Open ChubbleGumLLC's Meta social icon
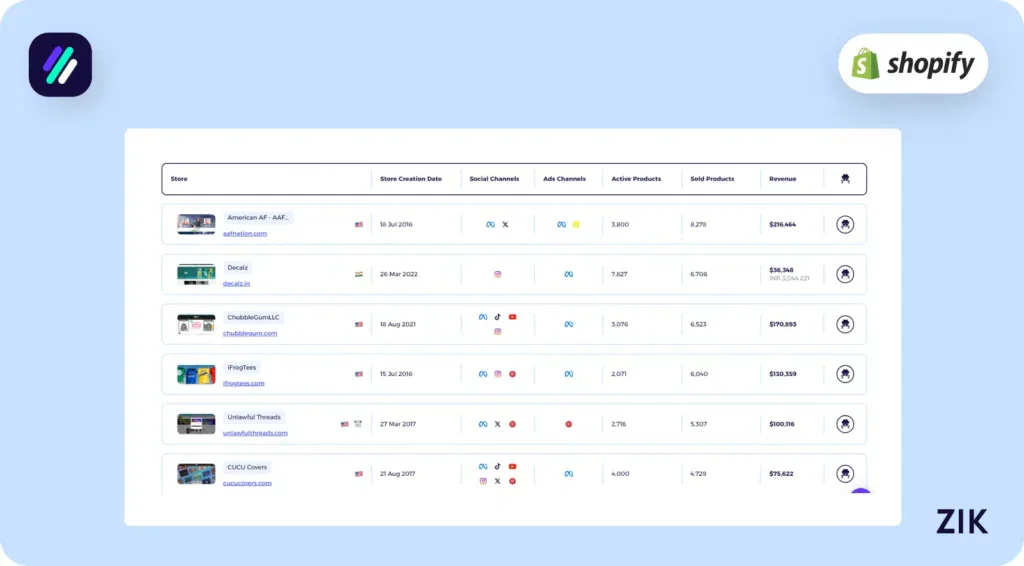Viewport: 1024px width, 566px height. [483, 317]
